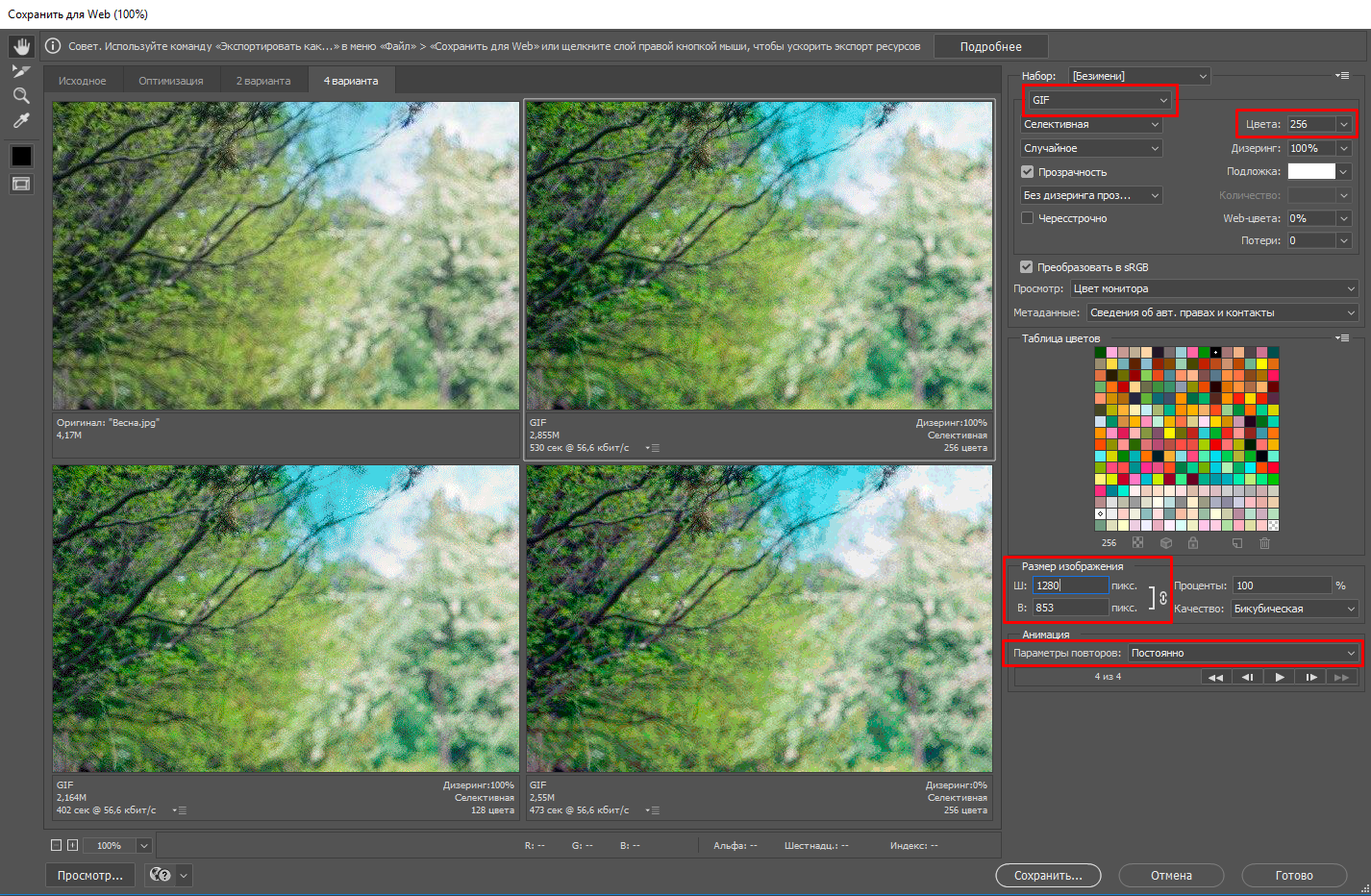The image size is (1371, 896).
Task: Open Параметры повторов Постоянно dropdown
Action: point(1244,653)
